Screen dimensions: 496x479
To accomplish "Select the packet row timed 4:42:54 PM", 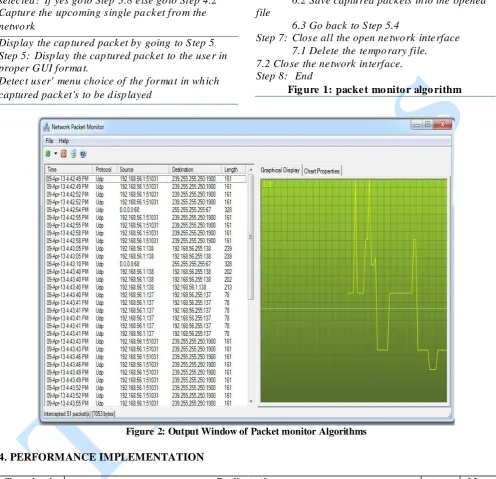I will pyautogui.click(x=146, y=210).
